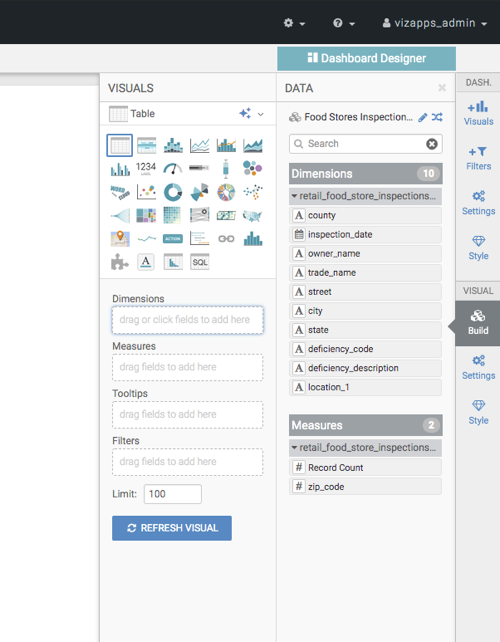The height and width of the screenshot is (642, 500).
Task: Open the Filters sidebar item
Action: click(x=478, y=158)
